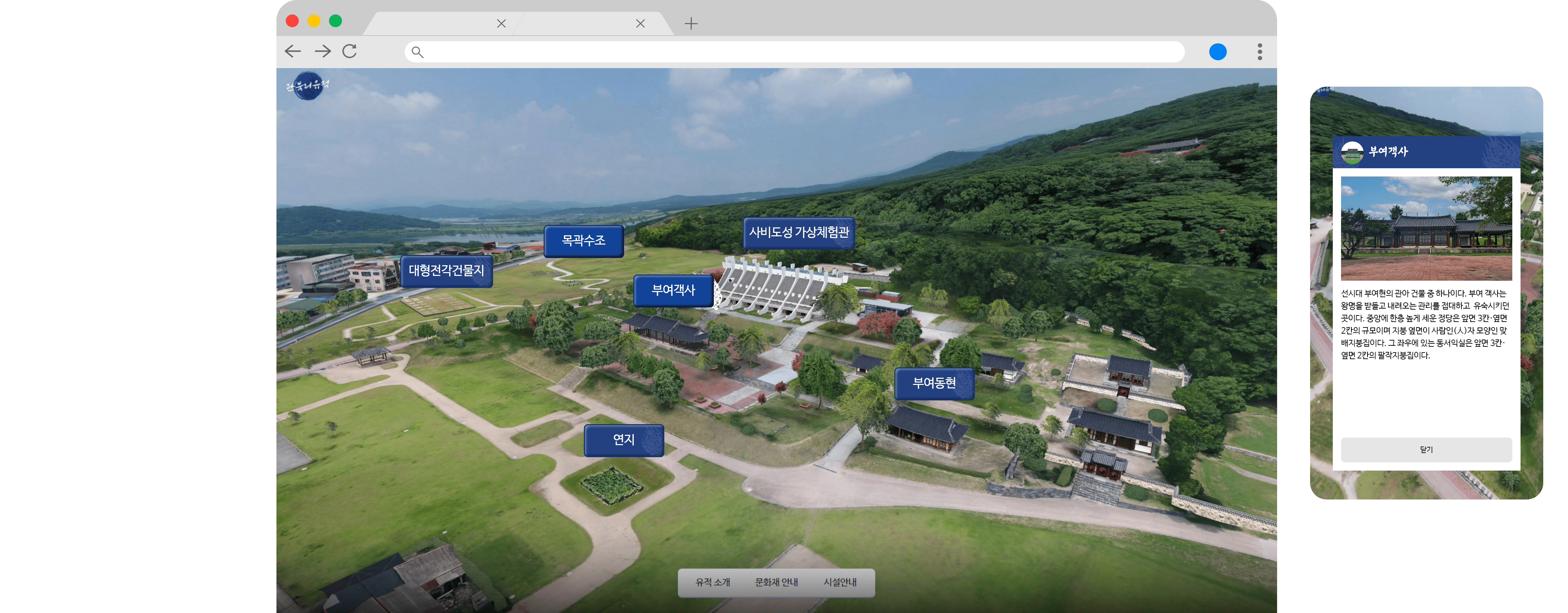Click the site logo on the map
Screen dimensions: 1568x613
tap(308, 86)
